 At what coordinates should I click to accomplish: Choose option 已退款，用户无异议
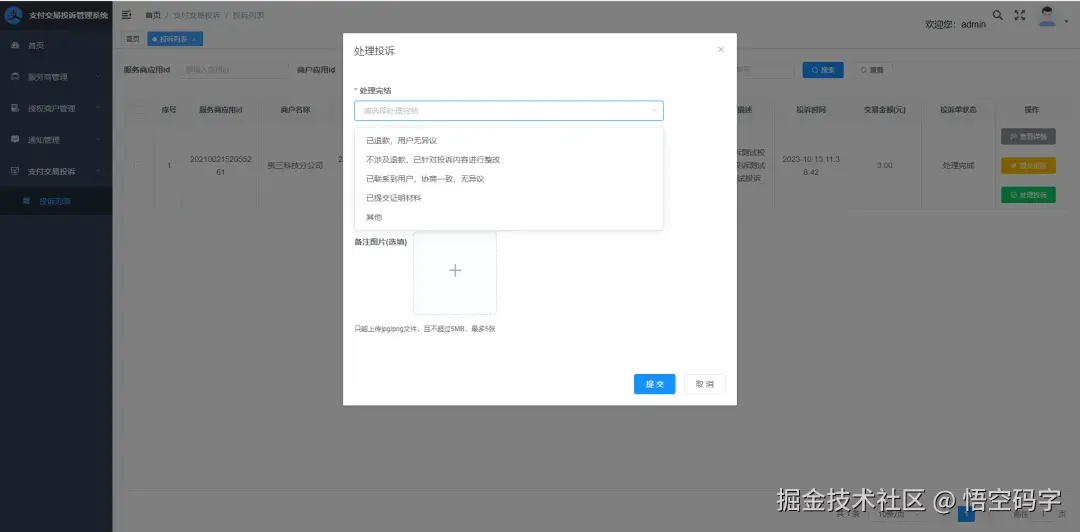click(508, 141)
